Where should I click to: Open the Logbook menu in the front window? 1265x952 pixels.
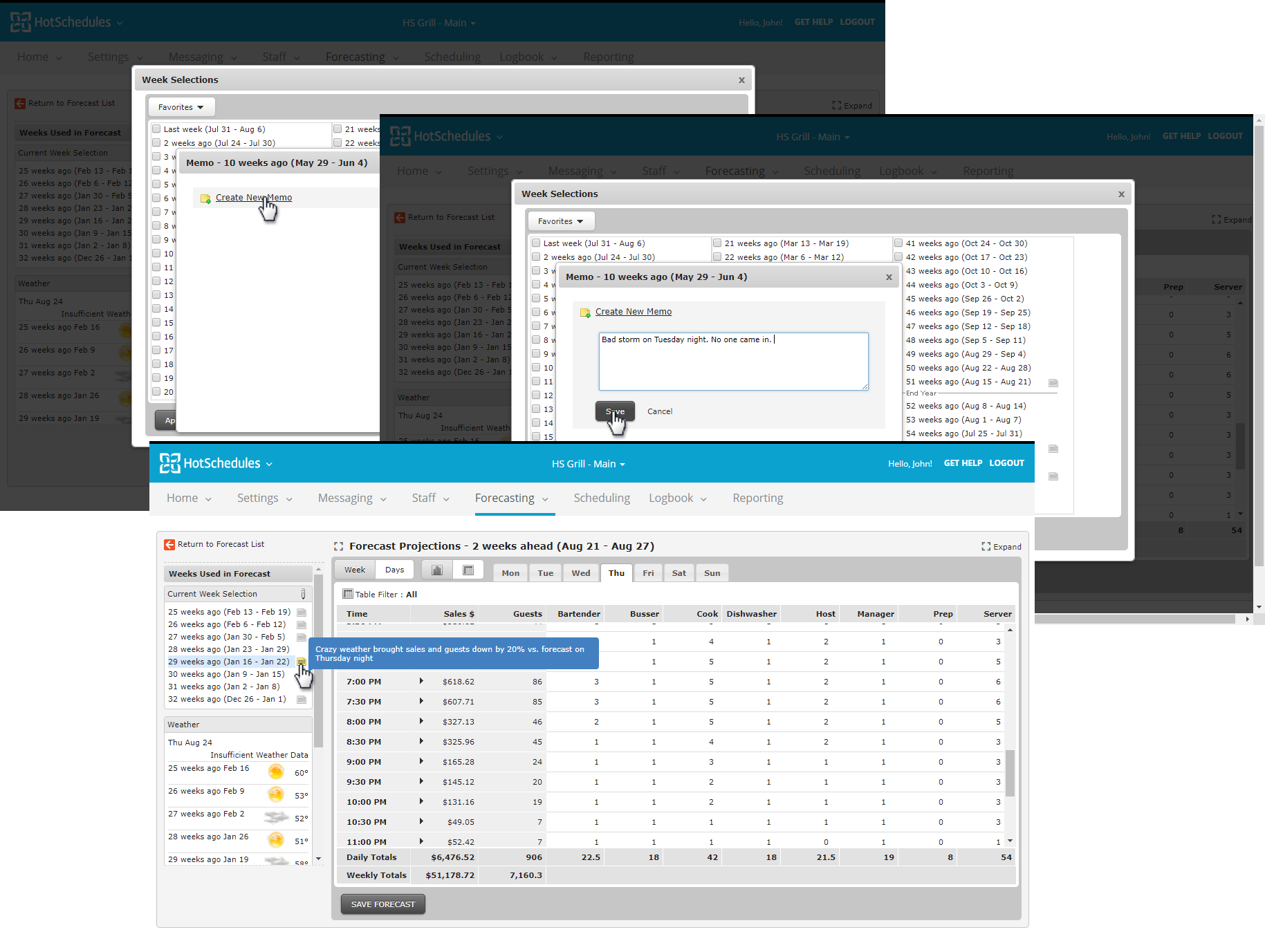pos(678,498)
